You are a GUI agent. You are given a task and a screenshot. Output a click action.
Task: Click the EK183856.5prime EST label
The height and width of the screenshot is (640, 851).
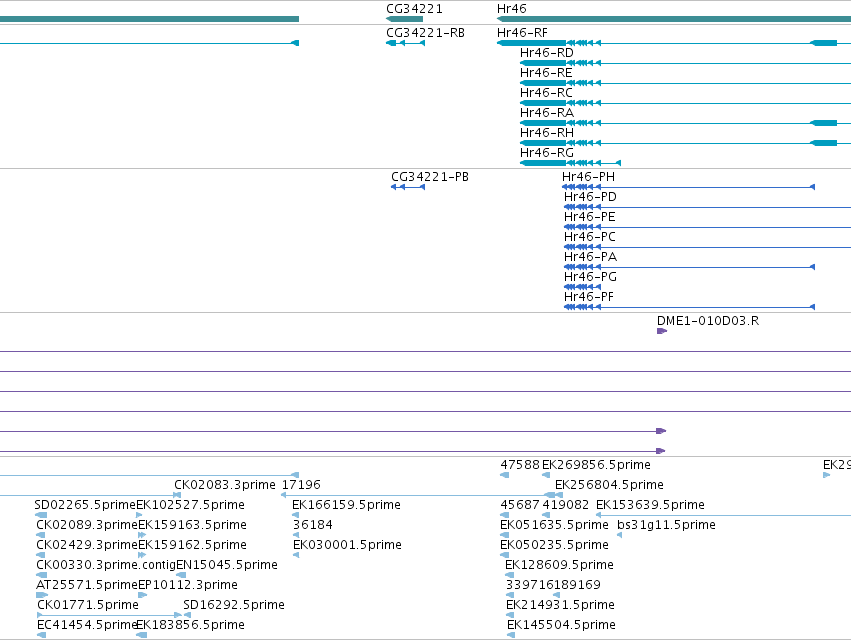pos(190,625)
